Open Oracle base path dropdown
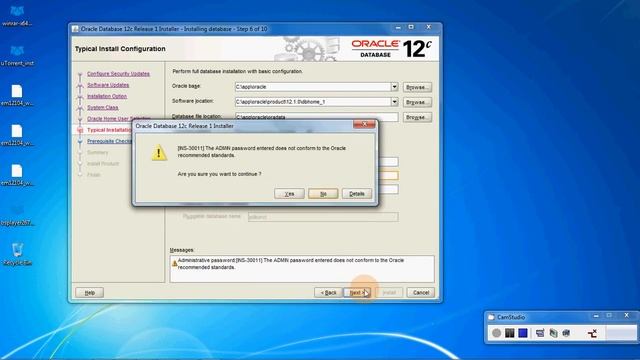Screen dimensions: 640x360 point(394,87)
